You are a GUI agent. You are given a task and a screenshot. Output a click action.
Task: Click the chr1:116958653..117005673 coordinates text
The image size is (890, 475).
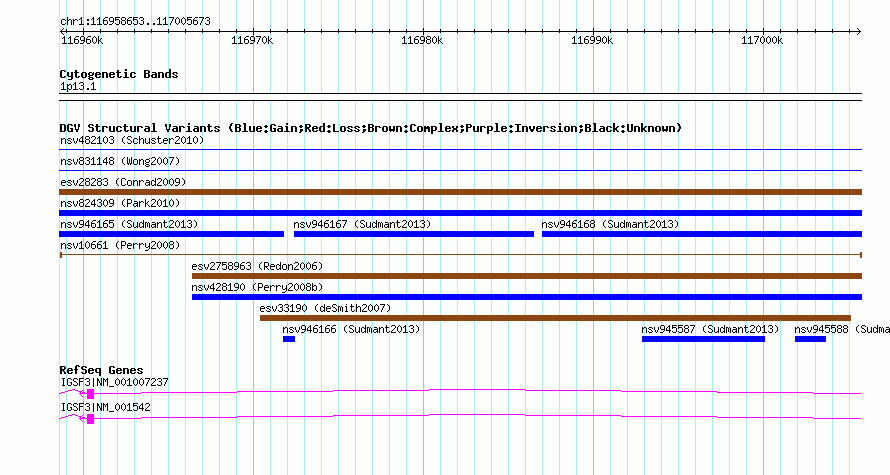[x=135, y=21]
